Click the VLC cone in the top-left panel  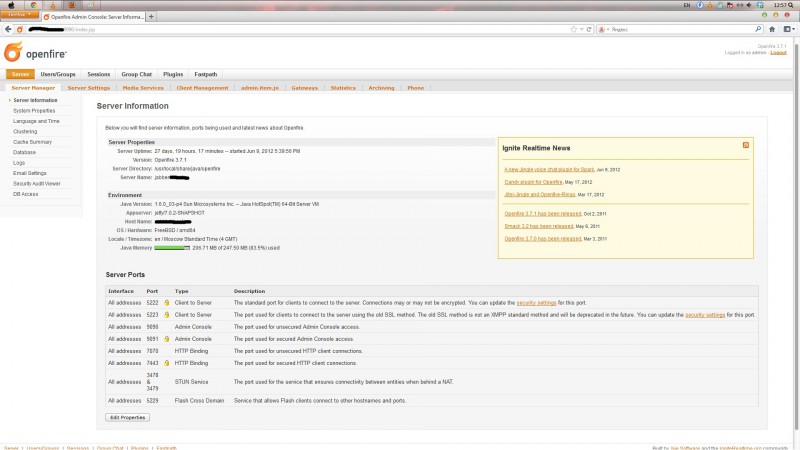[x=53, y=5]
